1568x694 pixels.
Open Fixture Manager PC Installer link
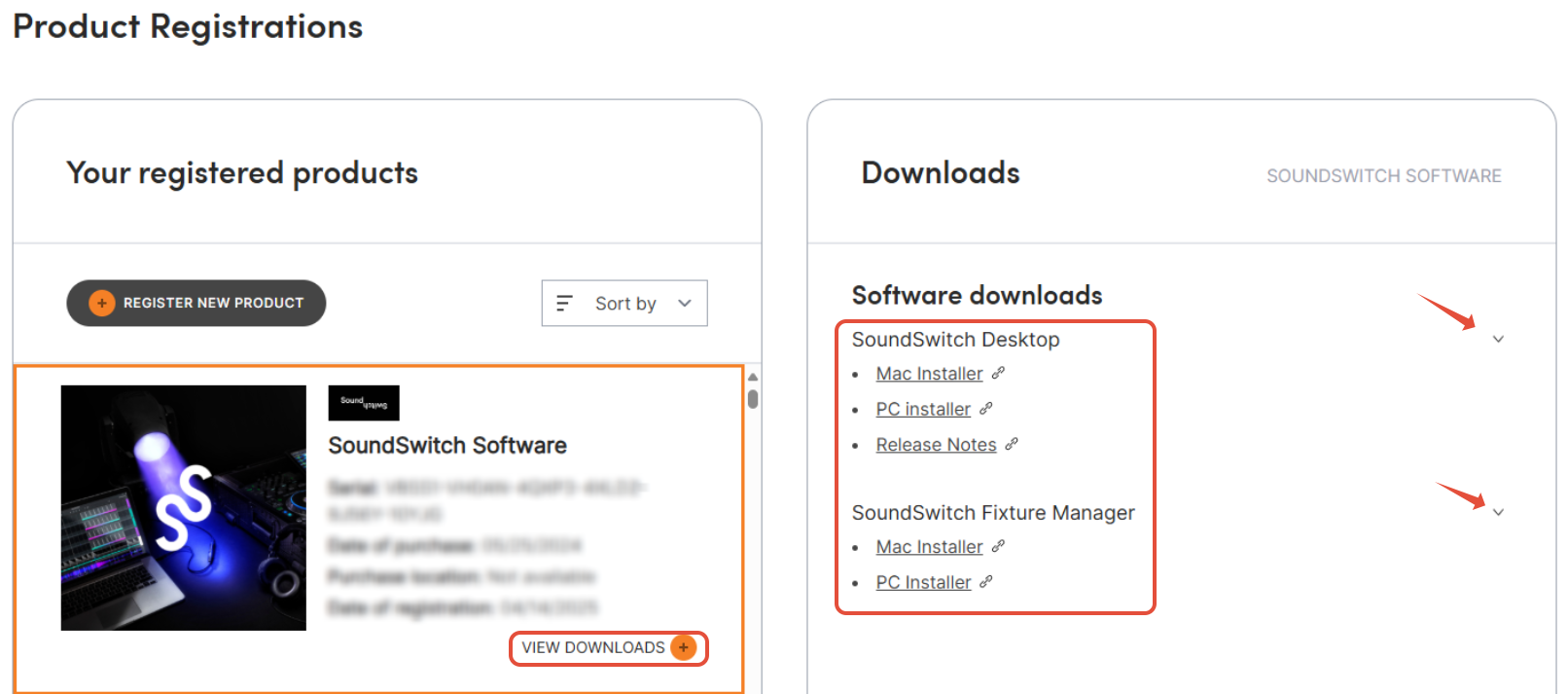tap(923, 582)
